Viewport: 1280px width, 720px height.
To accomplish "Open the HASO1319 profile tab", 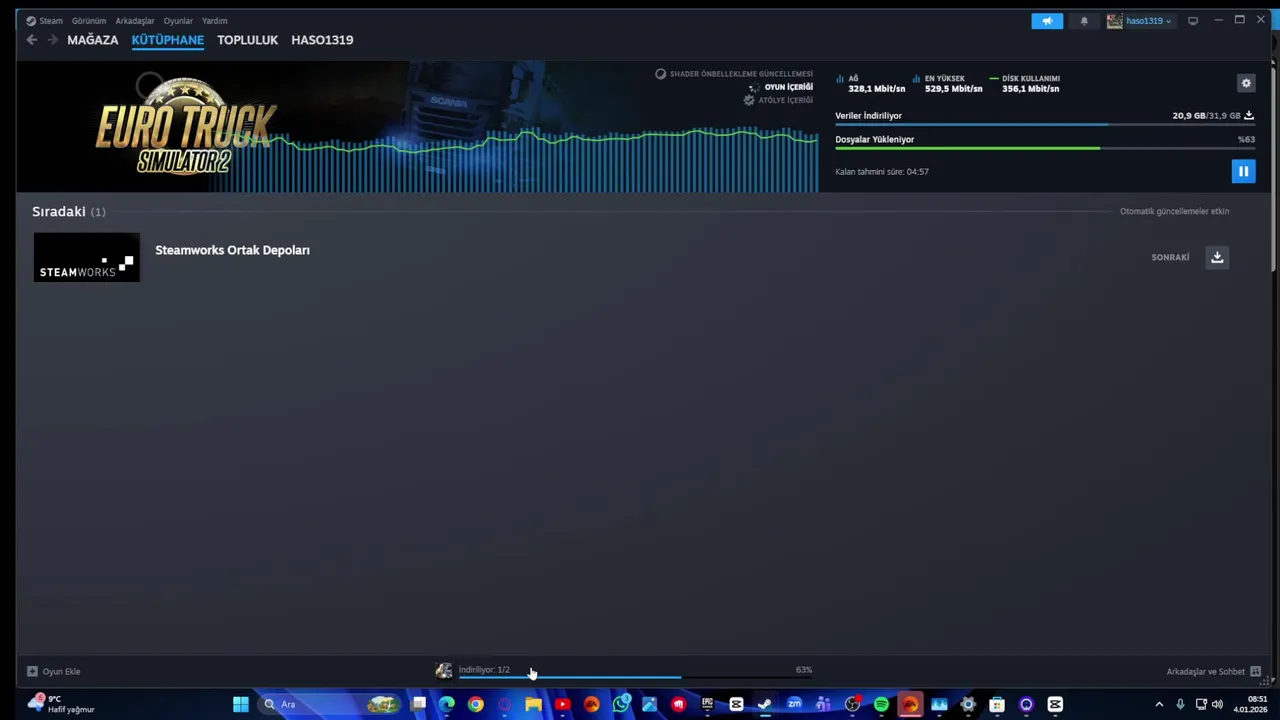I will [x=322, y=40].
